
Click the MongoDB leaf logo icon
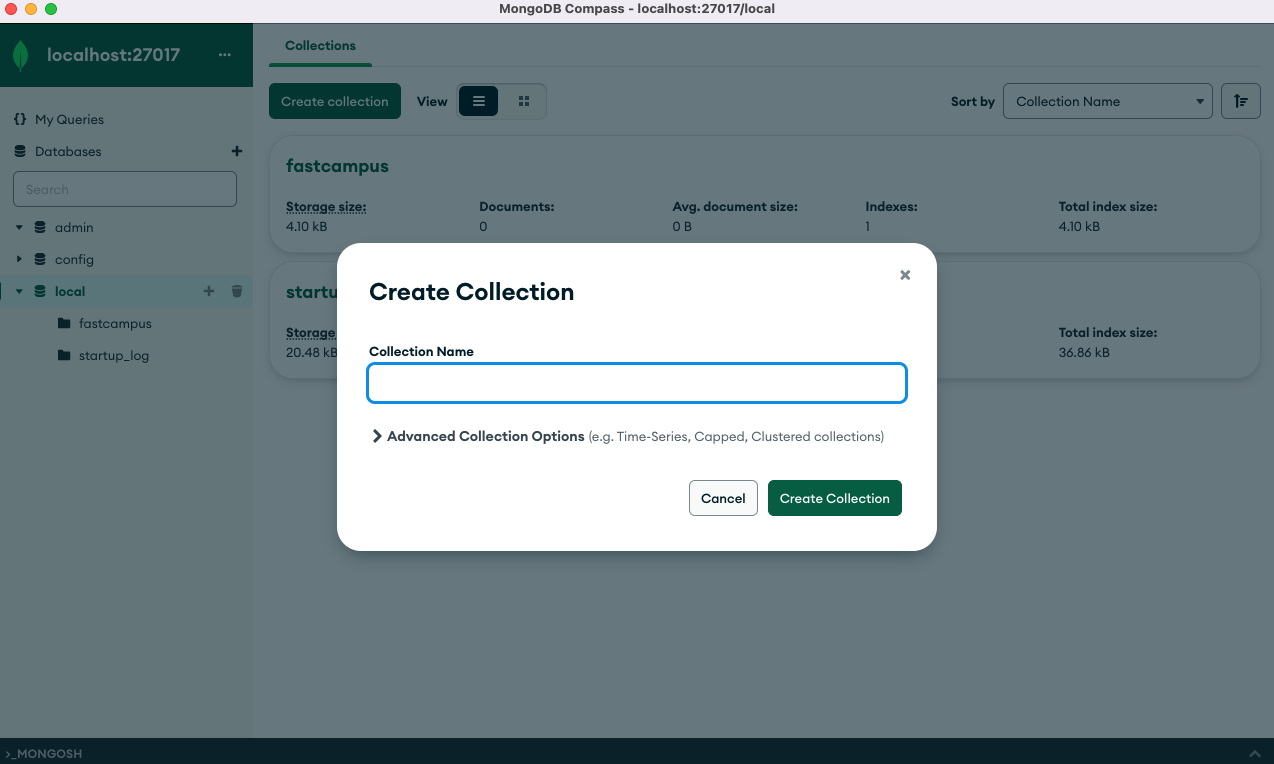pos(20,55)
